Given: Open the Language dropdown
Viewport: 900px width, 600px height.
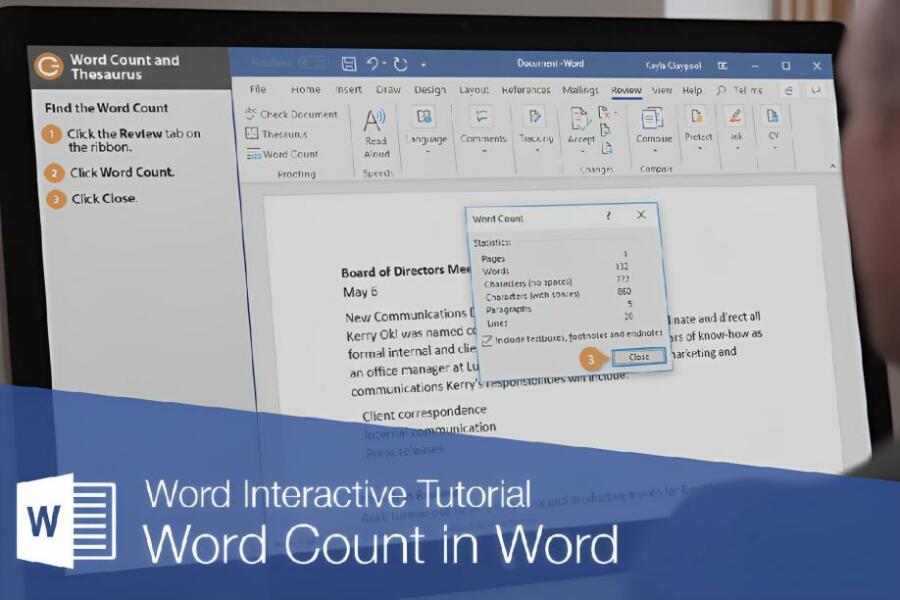Looking at the screenshot, I should 426,131.
